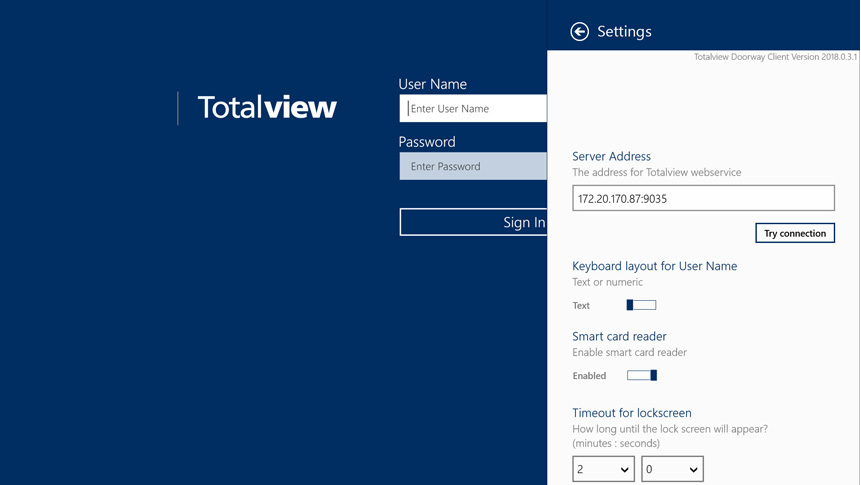The height and width of the screenshot is (485, 861).
Task: Click the Server Address heading
Action: 611,157
